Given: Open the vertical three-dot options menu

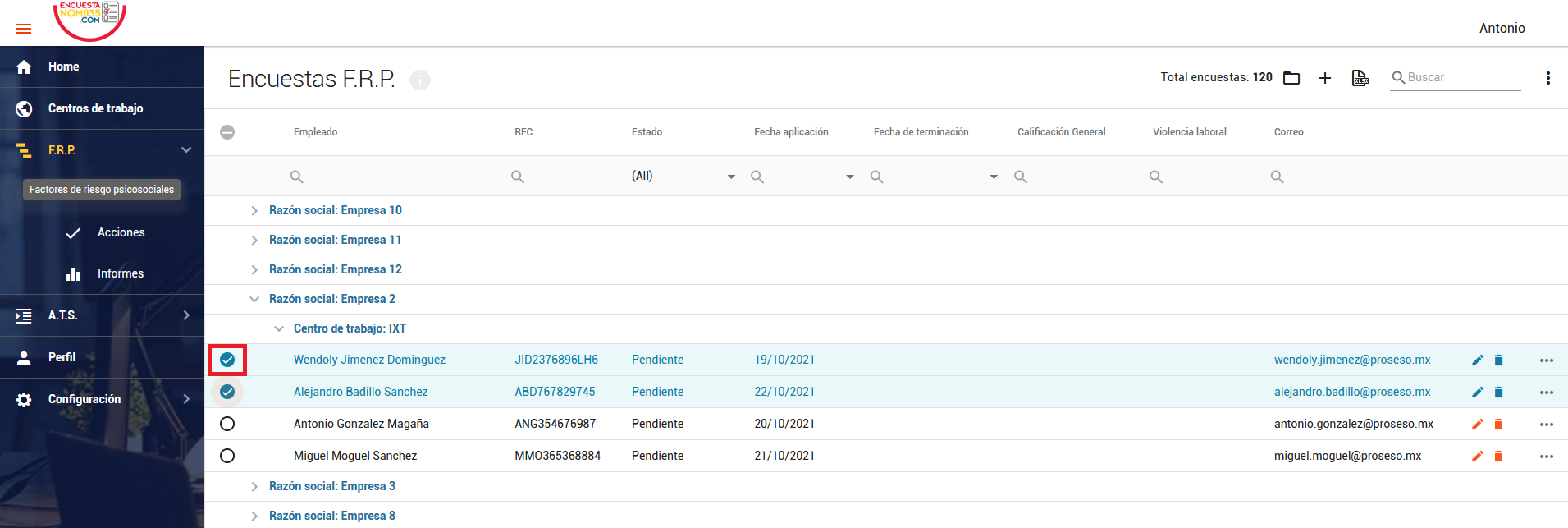Looking at the screenshot, I should 1547,78.
